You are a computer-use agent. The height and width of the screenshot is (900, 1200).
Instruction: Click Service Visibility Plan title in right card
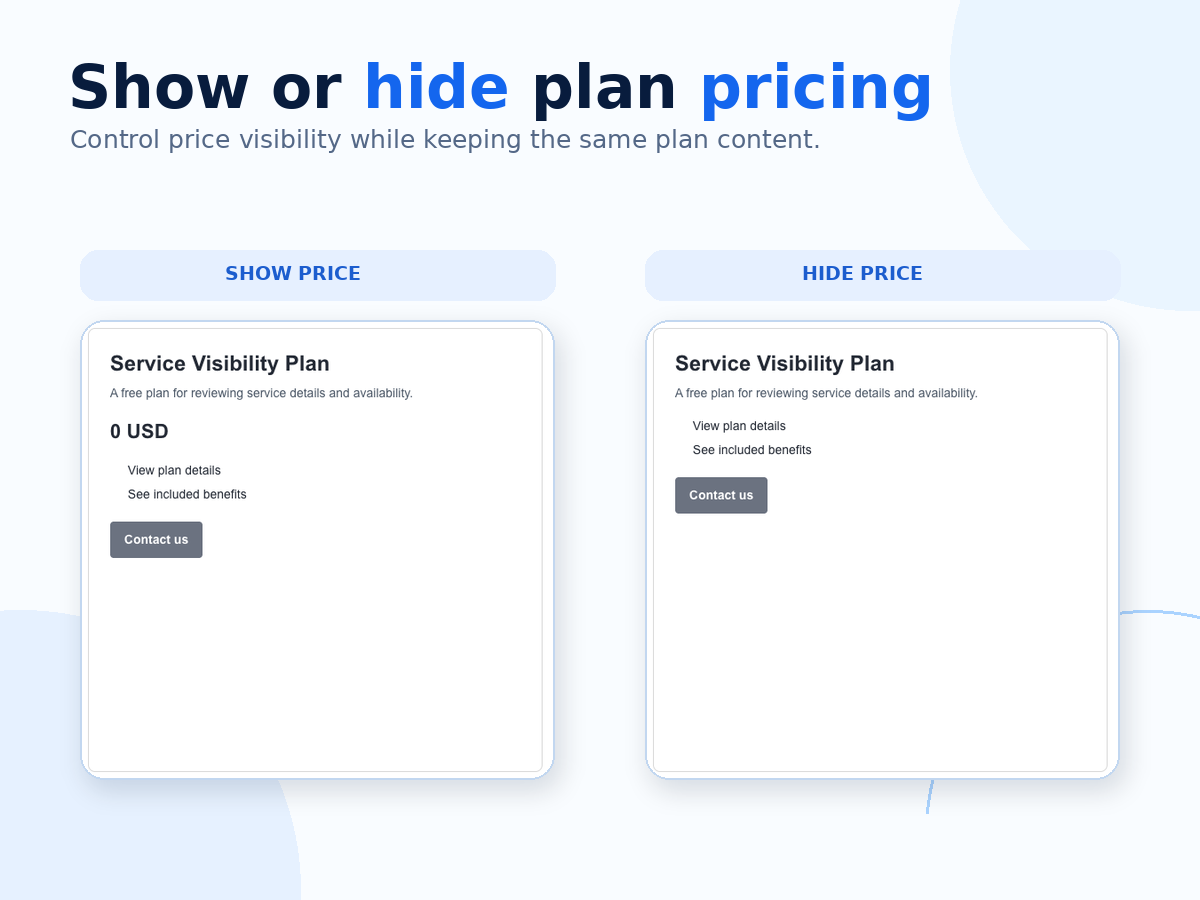785,364
